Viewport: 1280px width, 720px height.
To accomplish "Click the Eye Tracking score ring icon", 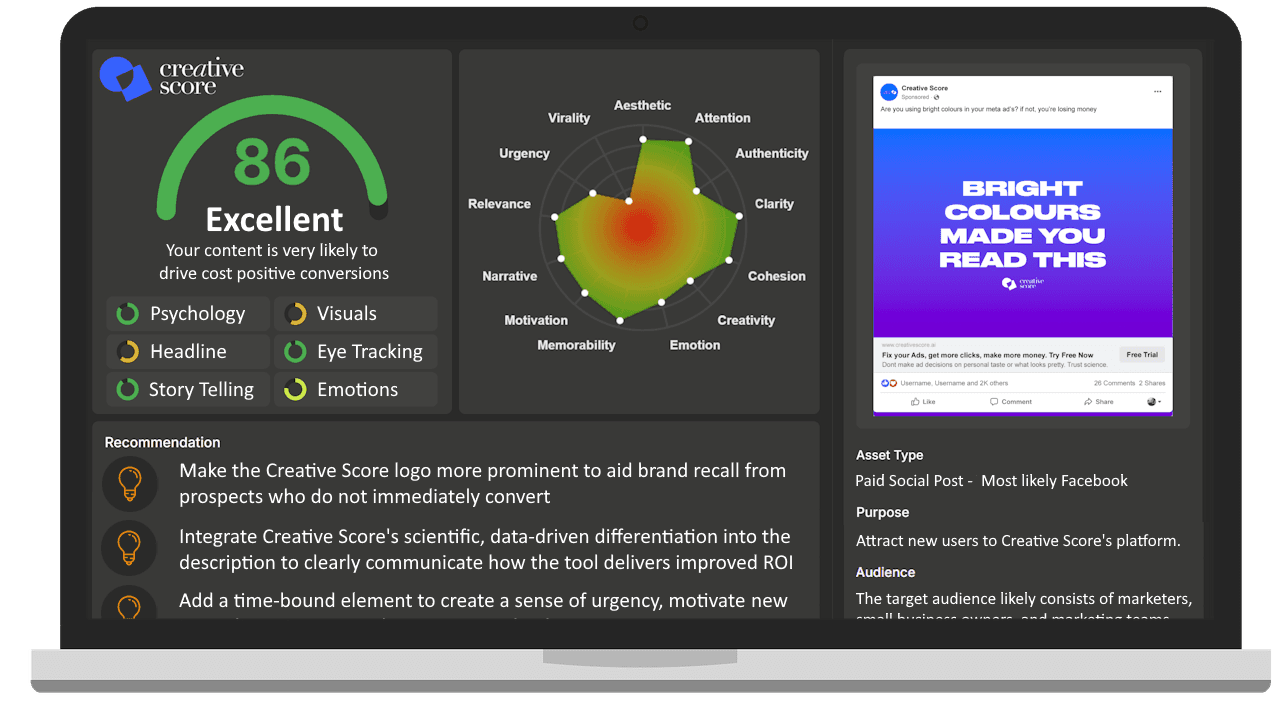I will (x=295, y=352).
